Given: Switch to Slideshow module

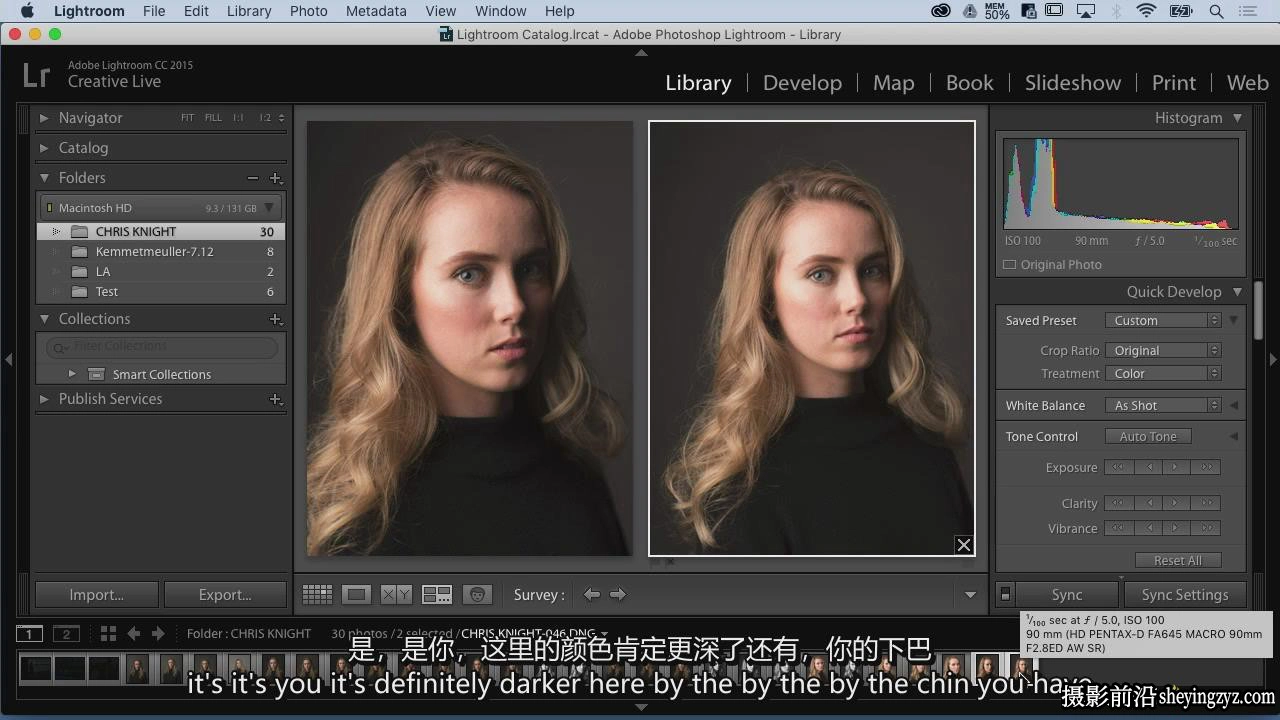Looking at the screenshot, I should pyautogui.click(x=1072, y=83).
